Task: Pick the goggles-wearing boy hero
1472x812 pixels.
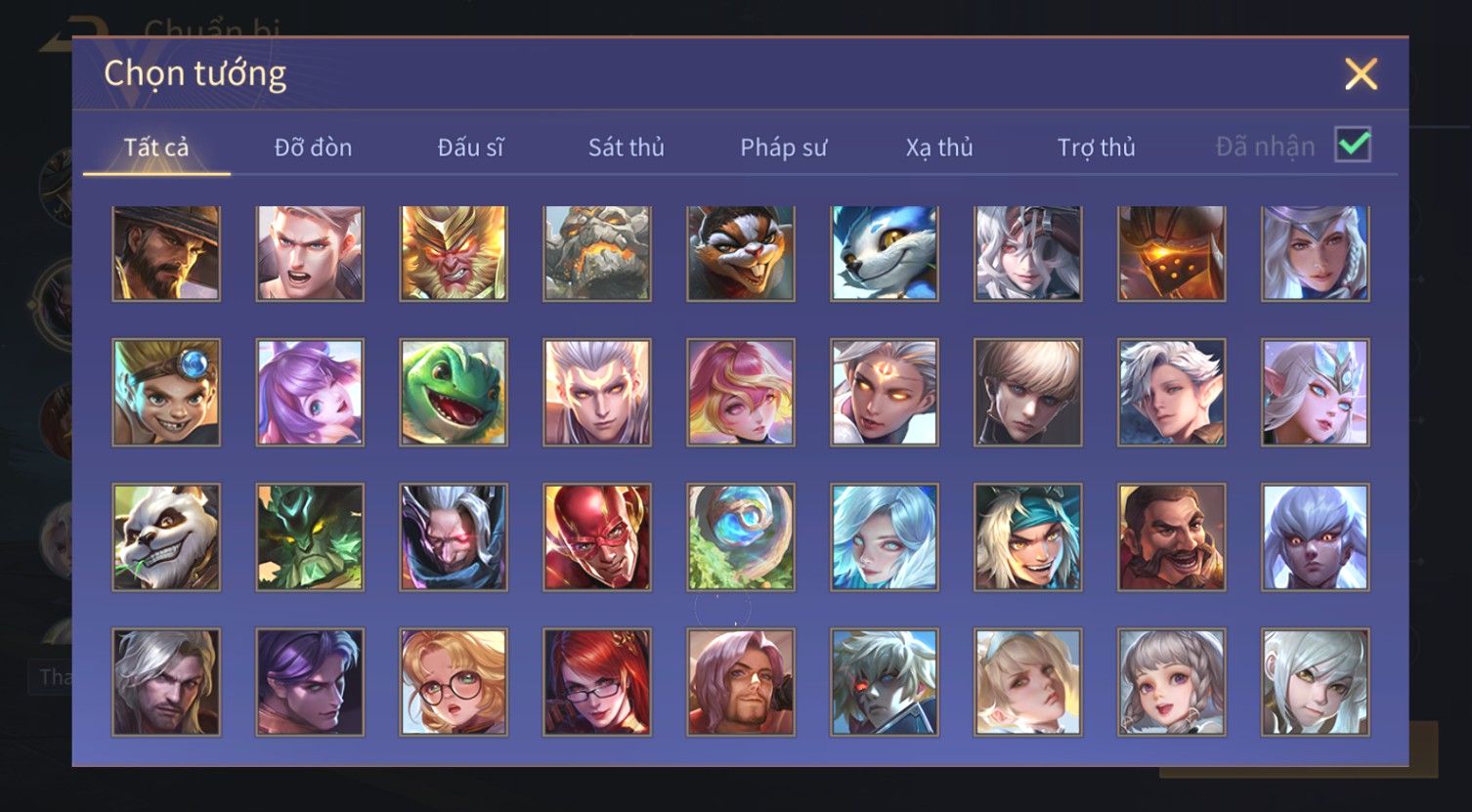Action: (x=166, y=393)
